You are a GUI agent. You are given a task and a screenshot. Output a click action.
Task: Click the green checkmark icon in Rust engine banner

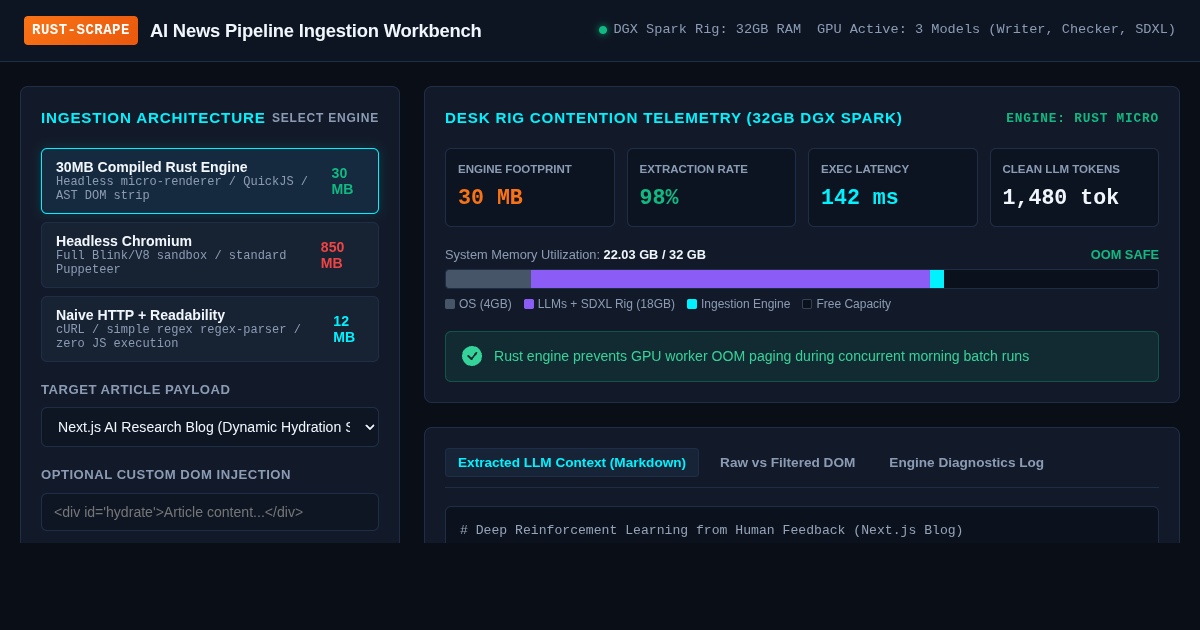[x=472, y=356]
